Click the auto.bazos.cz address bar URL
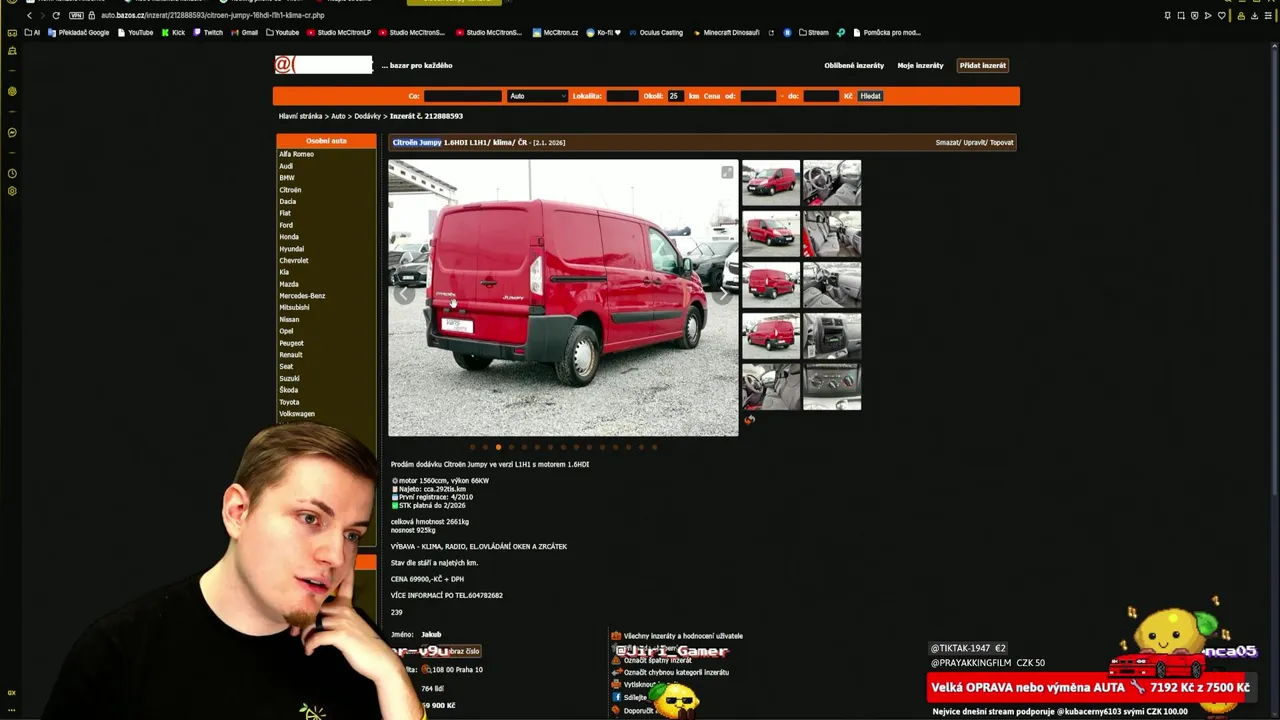Screen dimensions: 1280x720 point(212,15)
